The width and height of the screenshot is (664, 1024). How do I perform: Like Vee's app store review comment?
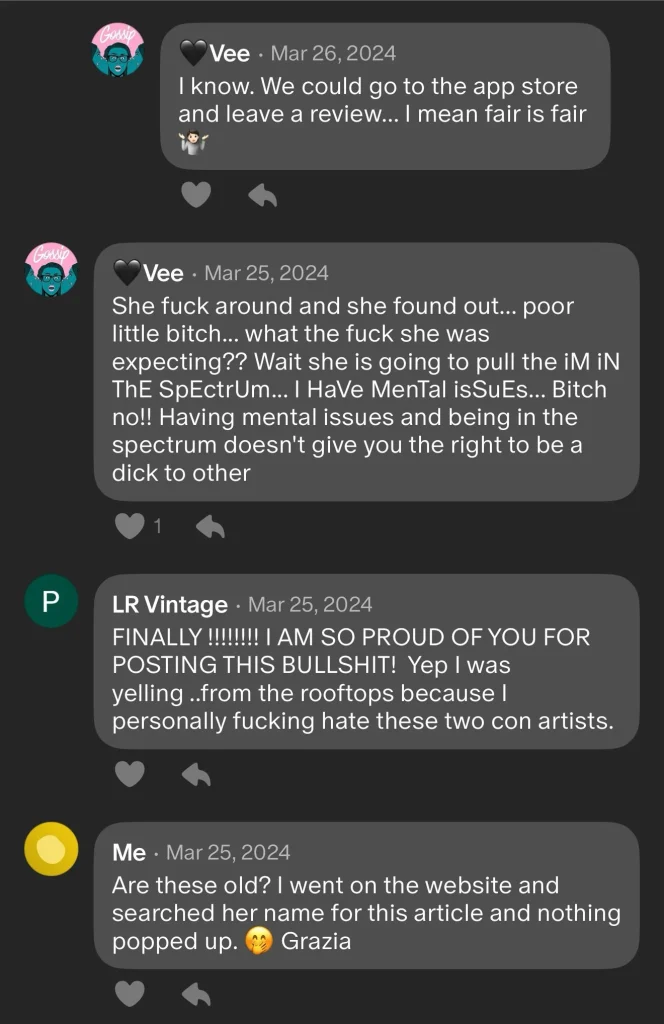pos(196,195)
